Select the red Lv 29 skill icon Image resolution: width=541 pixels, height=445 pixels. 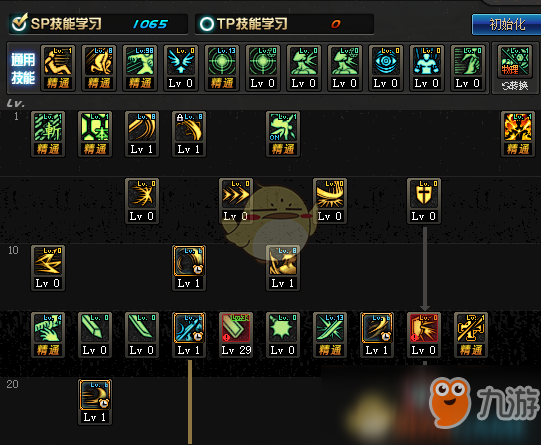click(x=236, y=335)
